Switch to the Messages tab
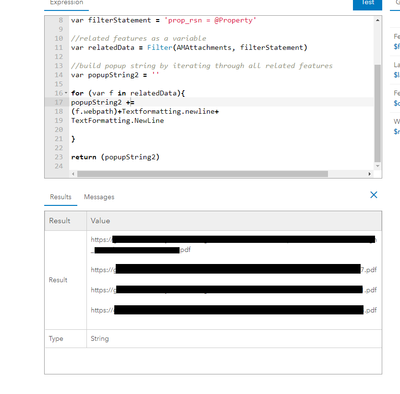Image resolution: width=400 pixels, height=394 pixels. click(99, 197)
